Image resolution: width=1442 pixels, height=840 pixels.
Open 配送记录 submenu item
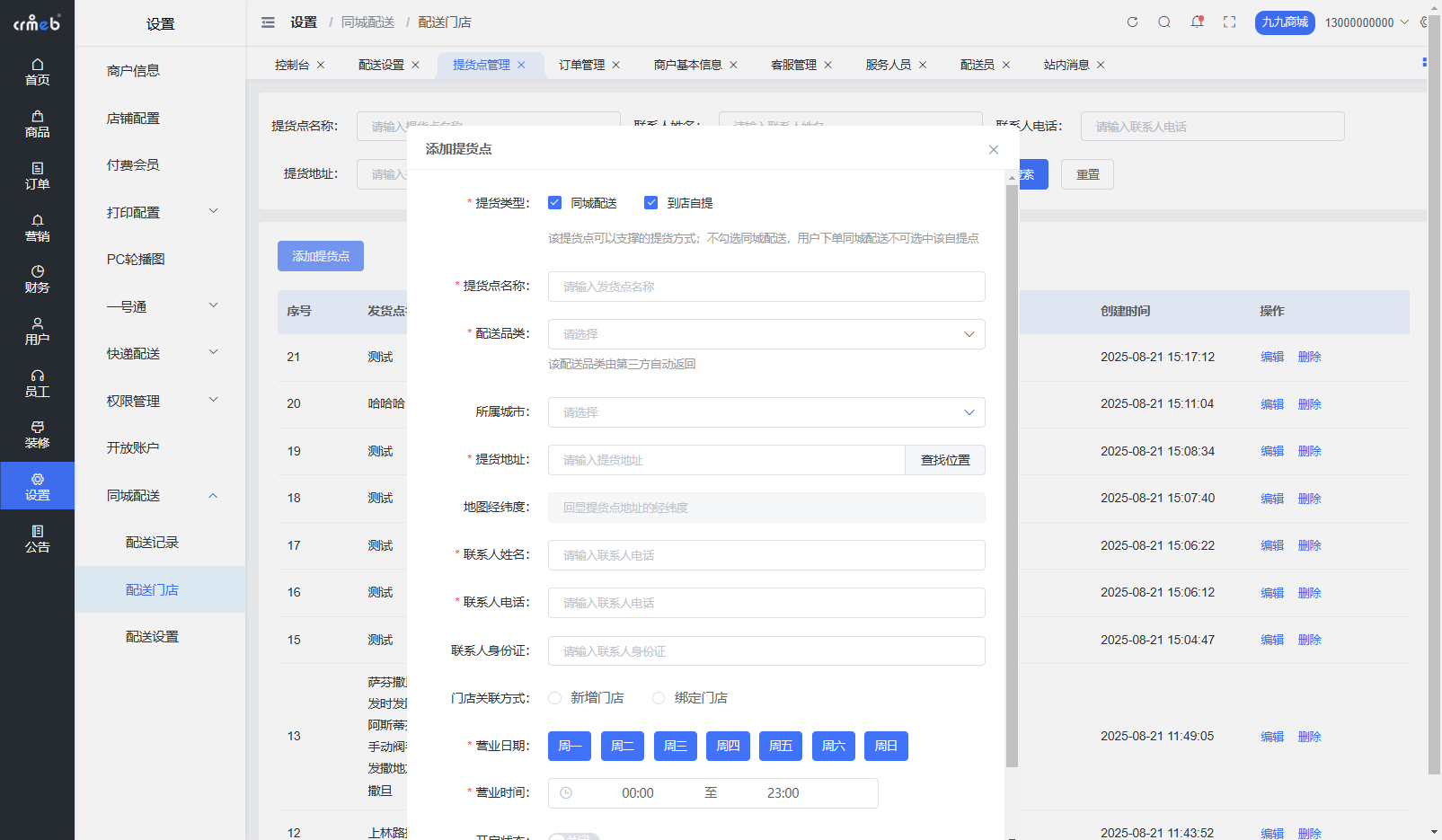pos(152,542)
